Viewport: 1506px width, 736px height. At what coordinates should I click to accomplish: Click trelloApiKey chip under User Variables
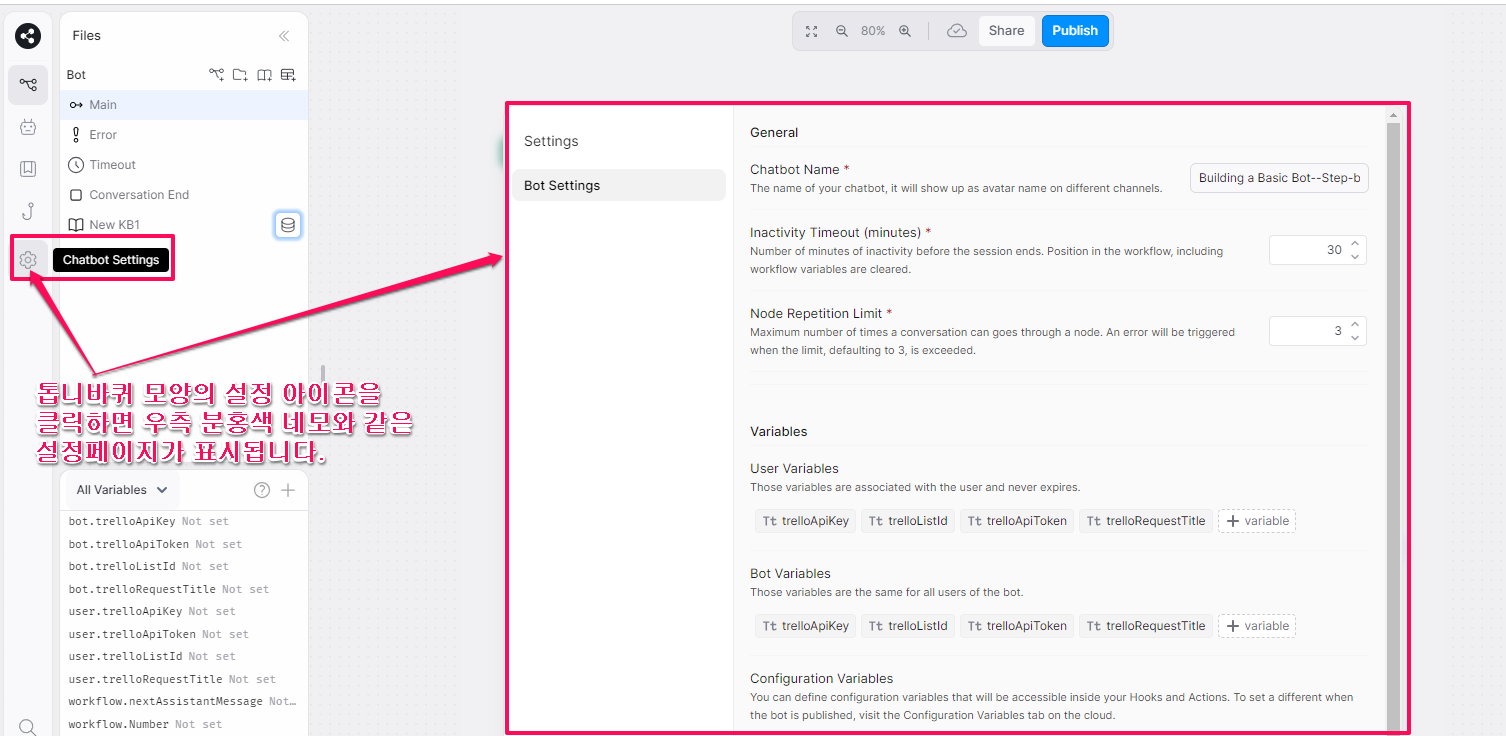pyautogui.click(x=806, y=521)
